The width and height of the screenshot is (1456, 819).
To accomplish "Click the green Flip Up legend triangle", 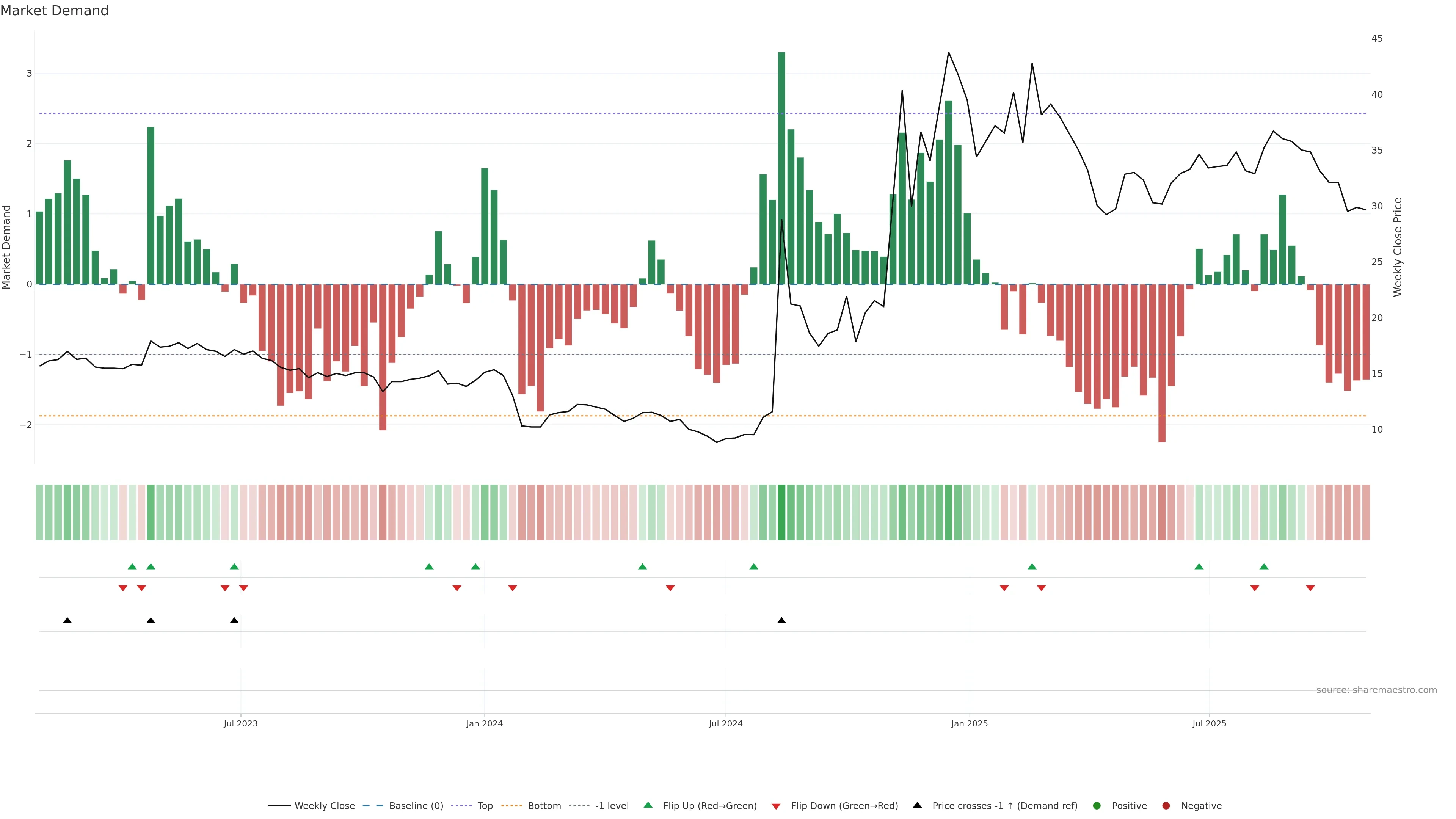I will pos(648,805).
